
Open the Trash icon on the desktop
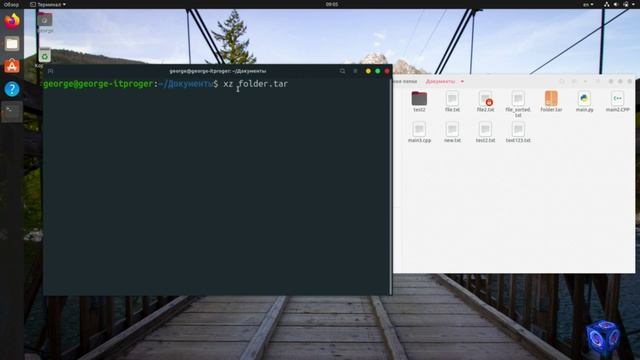pos(44,57)
